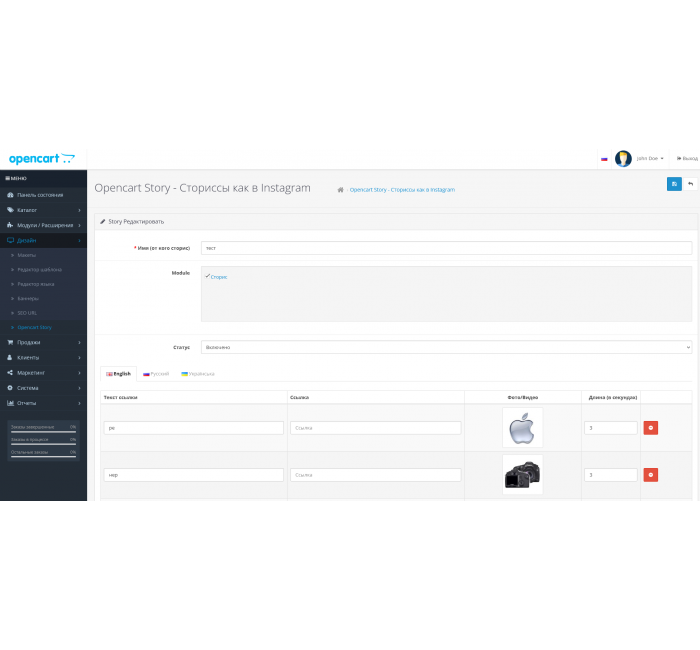The width and height of the screenshot is (700, 650).
Task: Switch to the English tab
Action: [x=118, y=374]
